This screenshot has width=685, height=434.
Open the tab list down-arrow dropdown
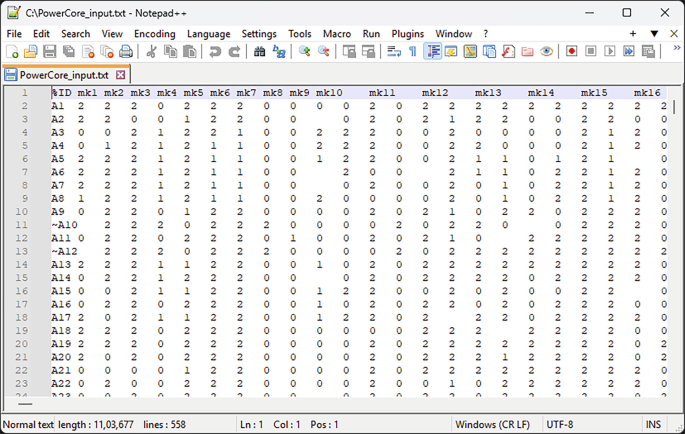click(x=654, y=34)
